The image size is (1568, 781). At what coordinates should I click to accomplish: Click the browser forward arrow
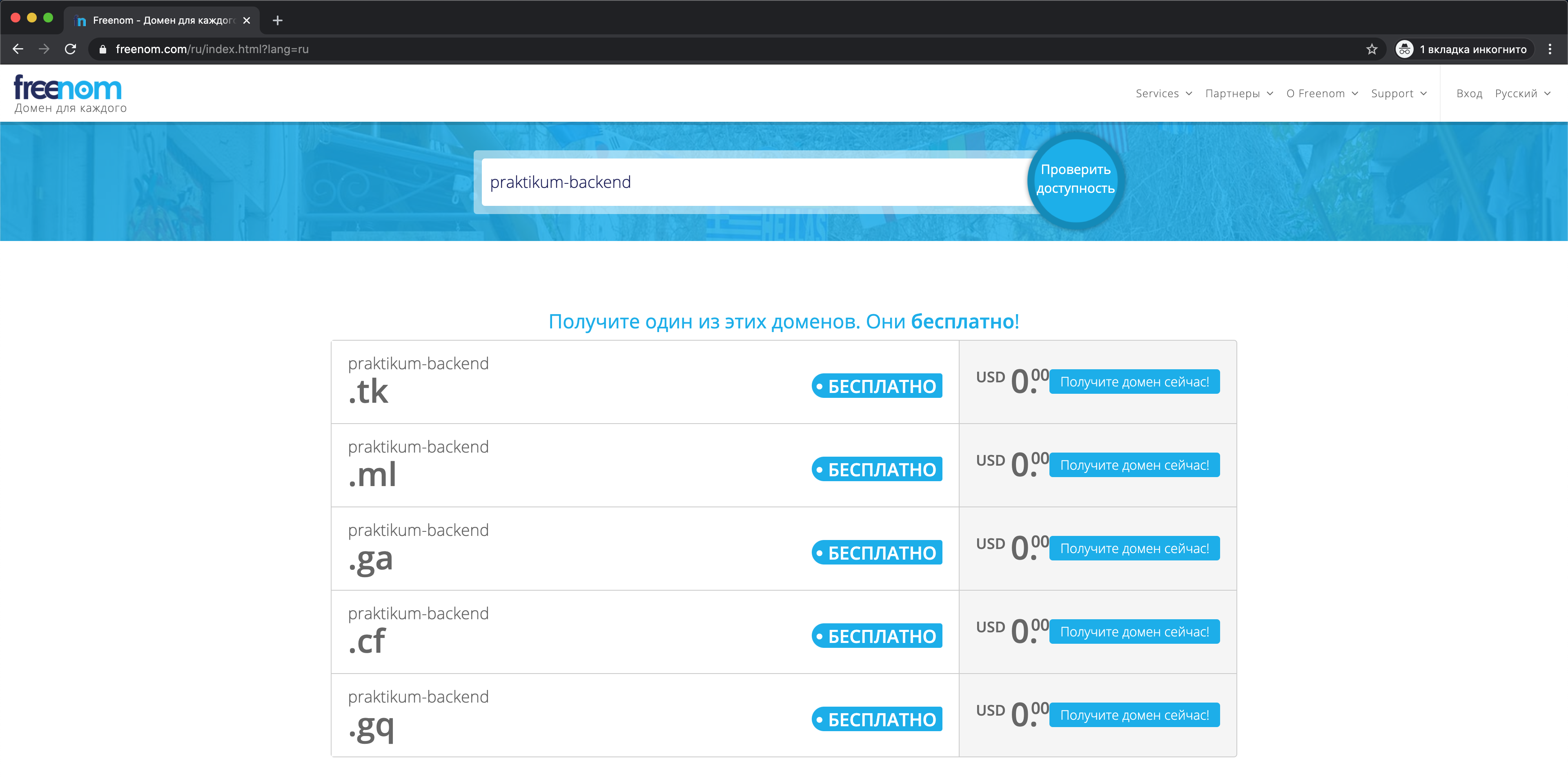[x=45, y=49]
